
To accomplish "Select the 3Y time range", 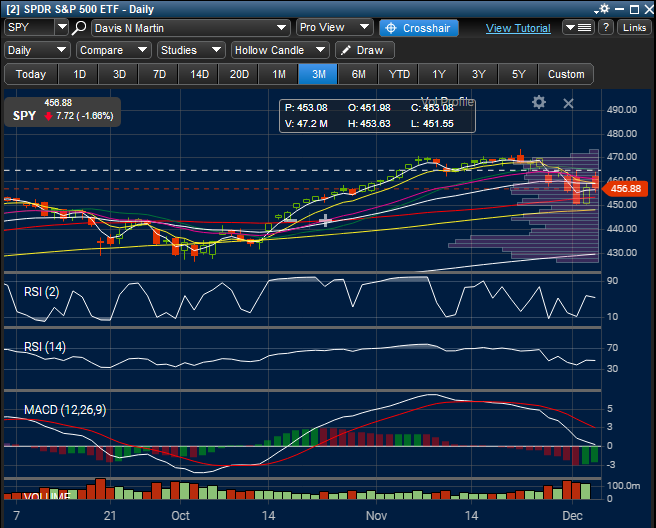I will pos(479,74).
